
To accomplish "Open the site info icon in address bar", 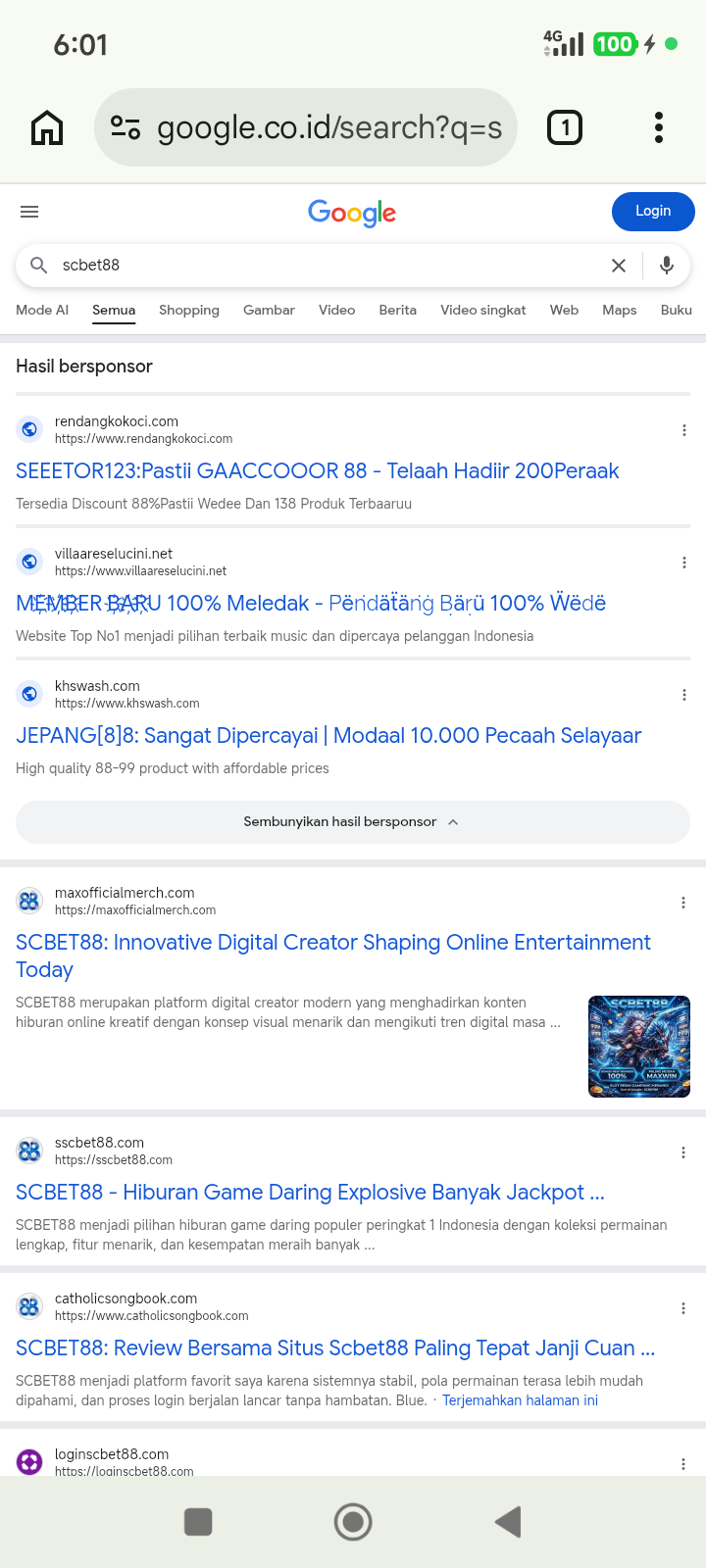I will click(126, 127).
